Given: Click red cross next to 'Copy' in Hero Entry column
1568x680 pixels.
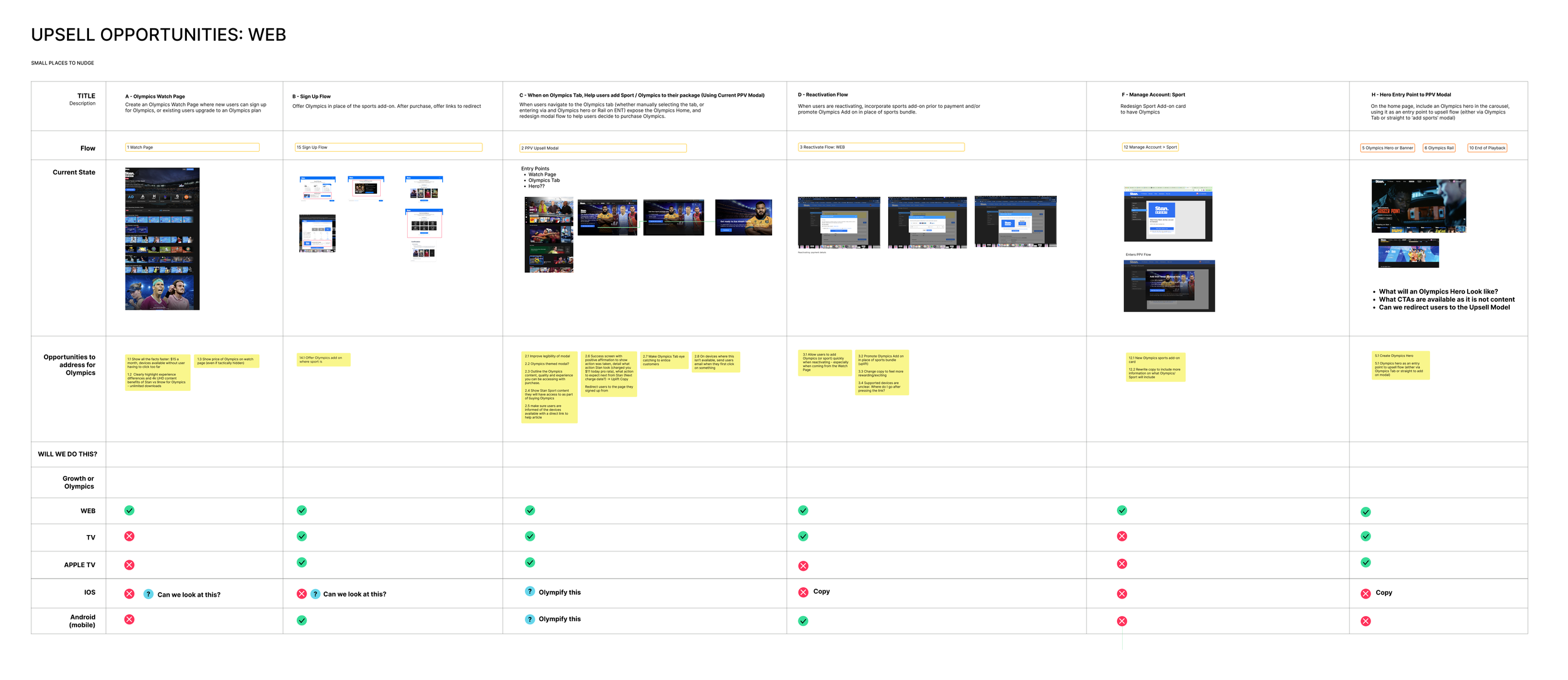Looking at the screenshot, I should (x=1365, y=593).
